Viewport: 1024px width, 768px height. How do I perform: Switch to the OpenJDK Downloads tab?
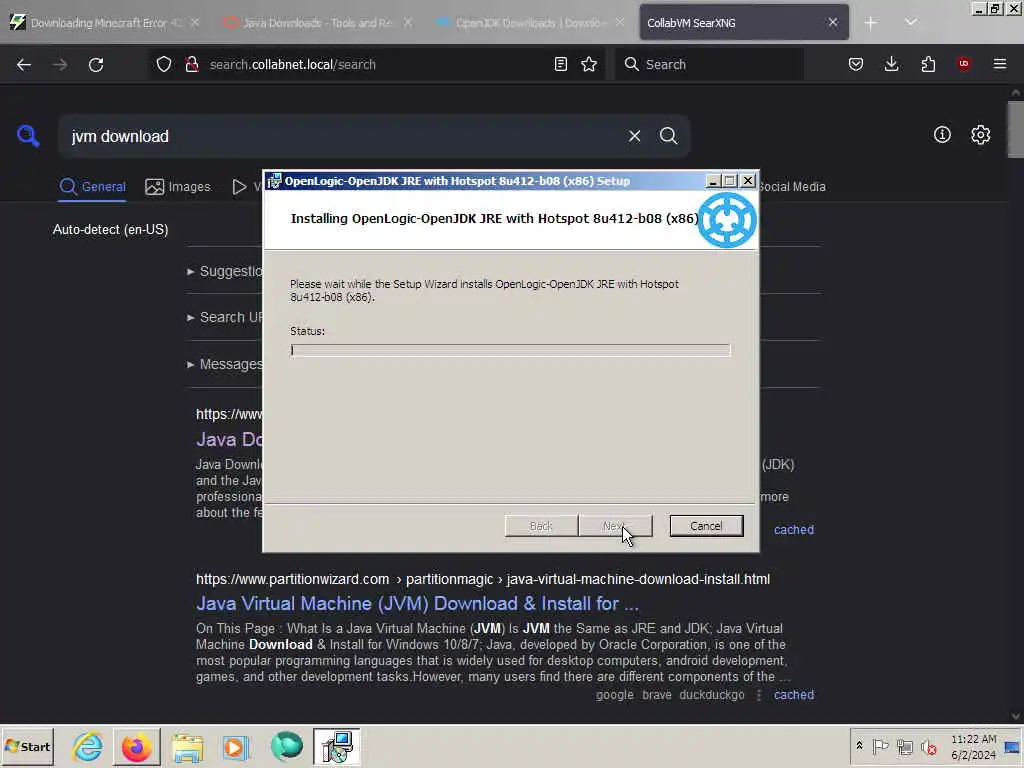pyautogui.click(x=530, y=23)
